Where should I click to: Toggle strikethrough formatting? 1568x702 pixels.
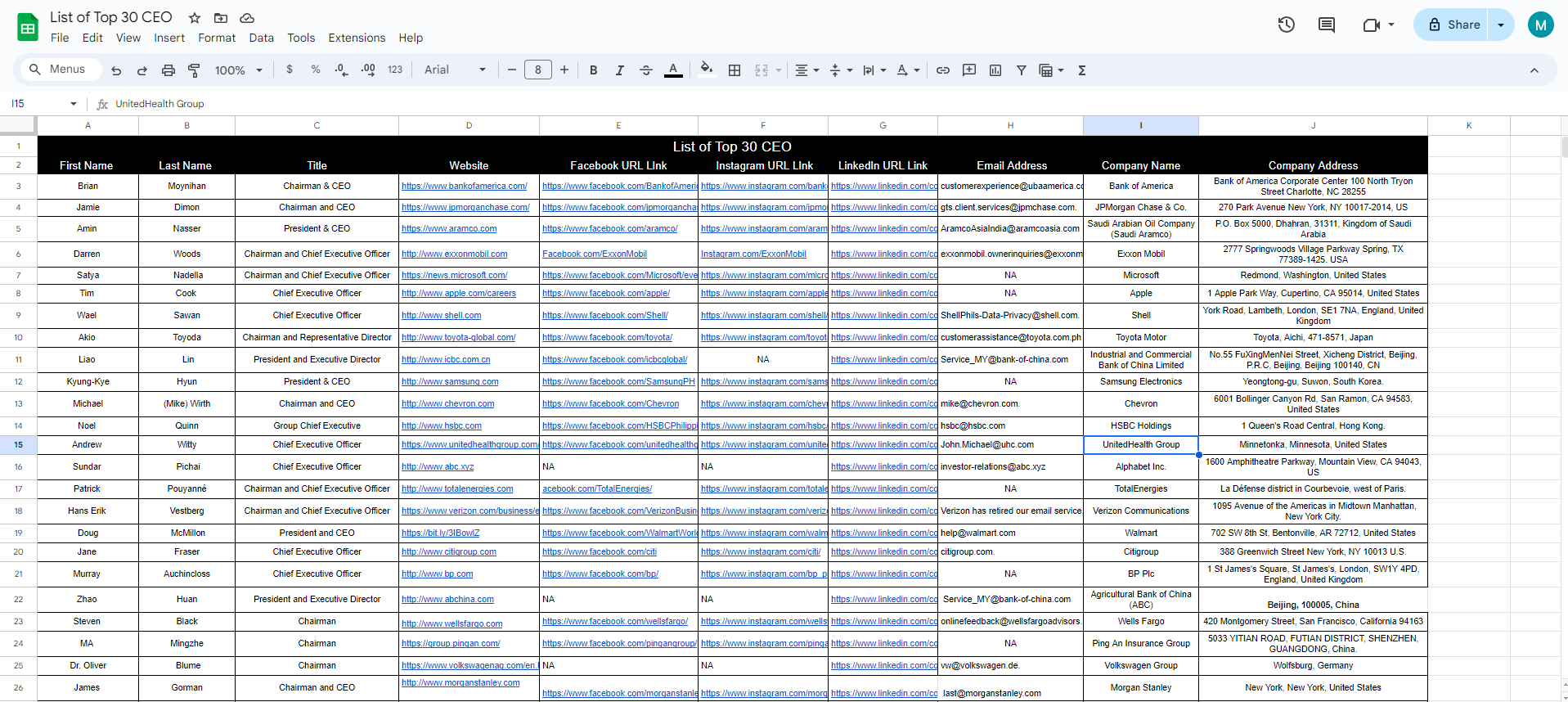click(x=646, y=70)
